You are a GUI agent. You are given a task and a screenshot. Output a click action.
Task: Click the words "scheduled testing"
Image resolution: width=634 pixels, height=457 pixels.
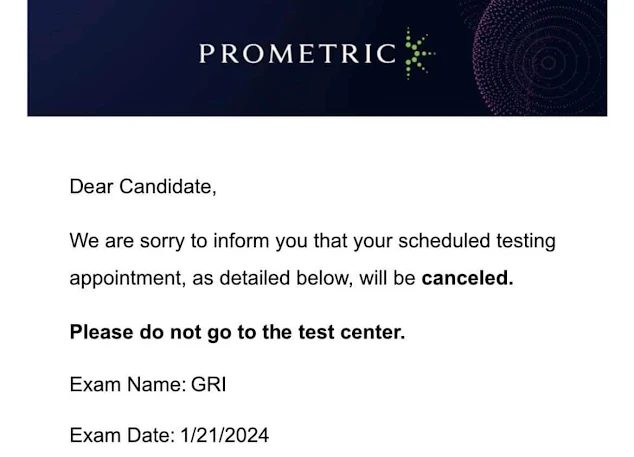pyautogui.click(x=477, y=241)
